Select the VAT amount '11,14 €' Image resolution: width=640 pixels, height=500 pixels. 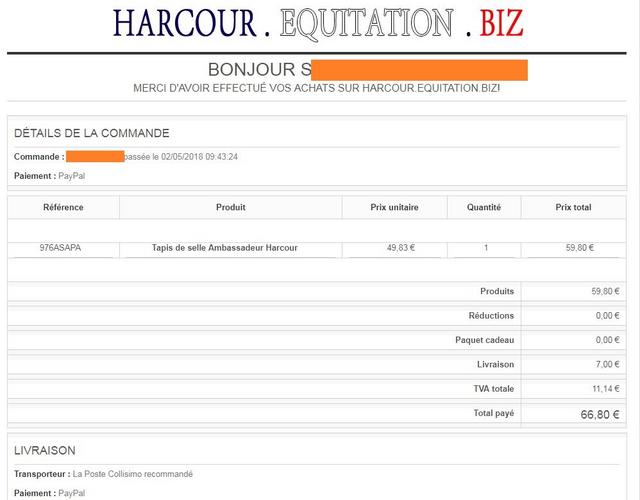point(606,389)
